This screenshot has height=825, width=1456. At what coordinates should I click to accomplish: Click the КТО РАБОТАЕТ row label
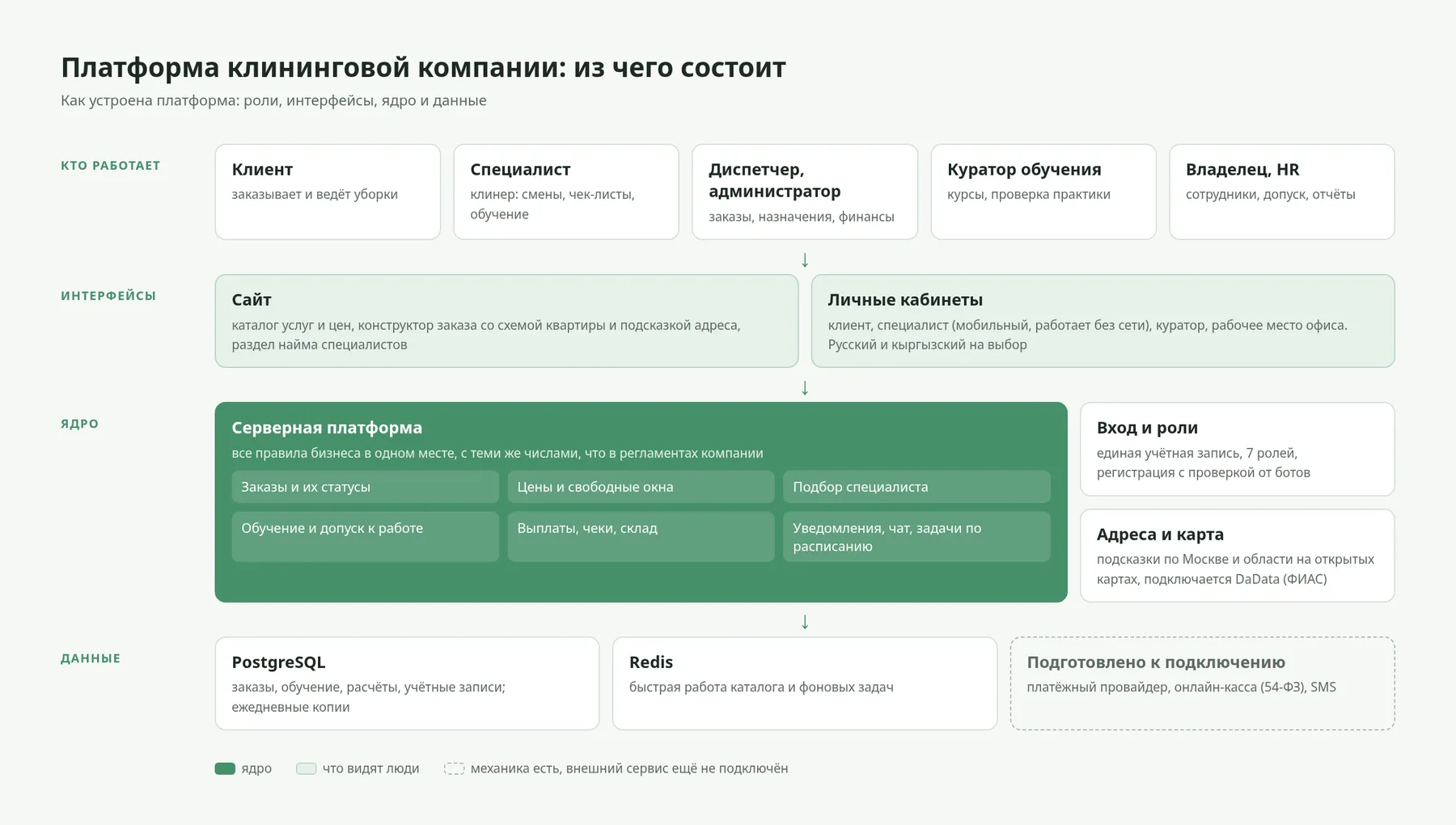coord(111,166)
